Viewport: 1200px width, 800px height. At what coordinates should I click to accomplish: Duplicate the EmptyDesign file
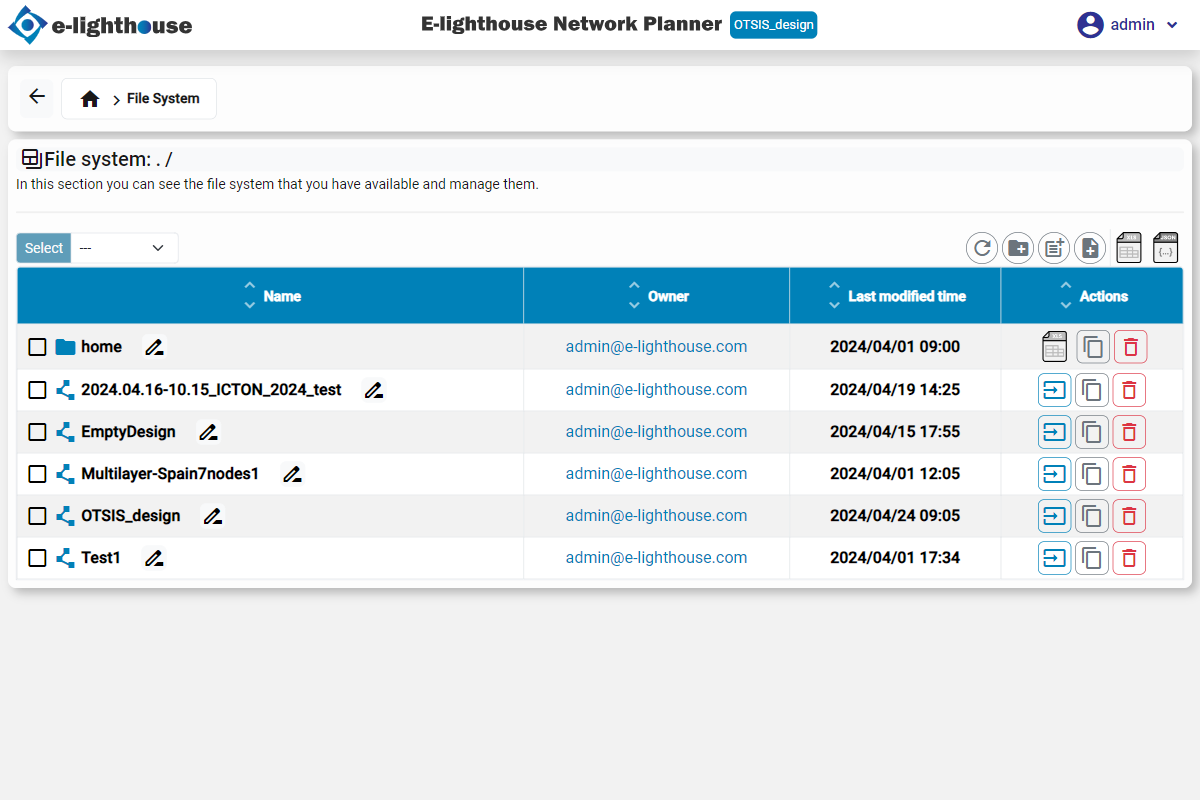[1091, 431]
